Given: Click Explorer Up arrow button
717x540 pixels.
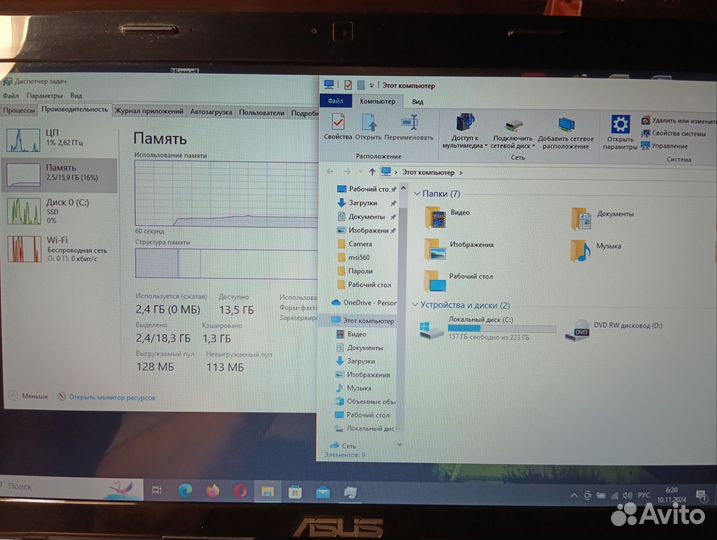Looking at the screenshot, I should 372,172.
